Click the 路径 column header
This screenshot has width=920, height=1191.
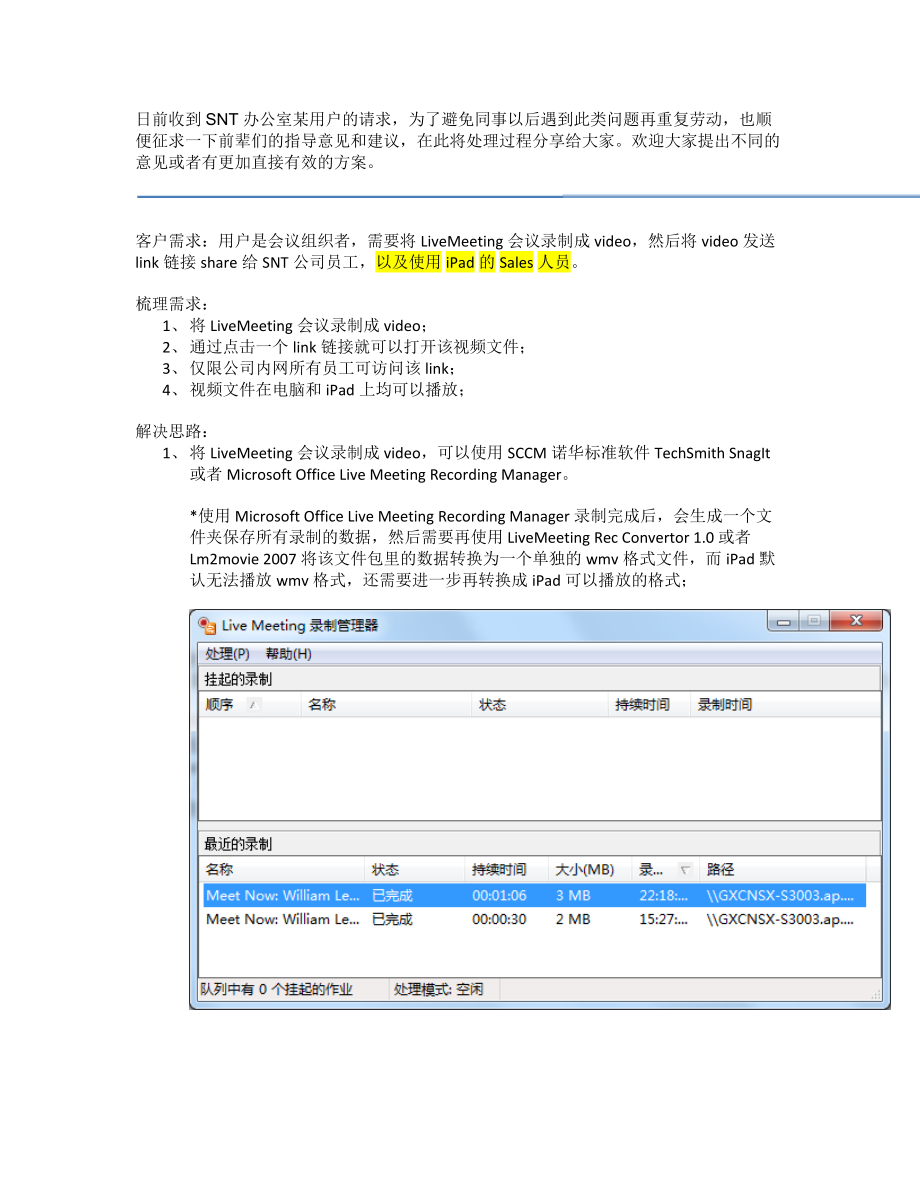tap(782, 870)
